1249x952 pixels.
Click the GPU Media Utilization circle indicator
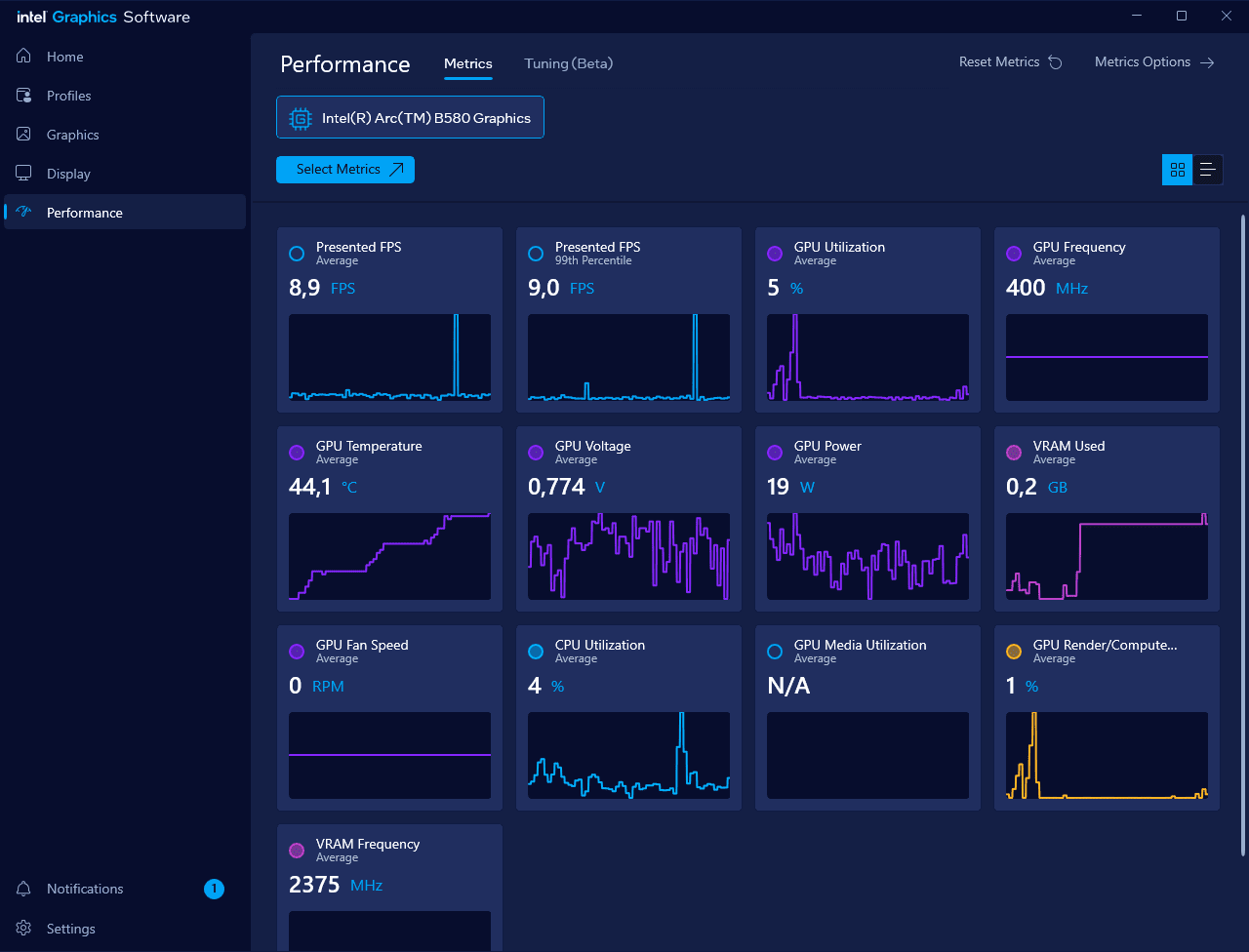coord(775,652)
